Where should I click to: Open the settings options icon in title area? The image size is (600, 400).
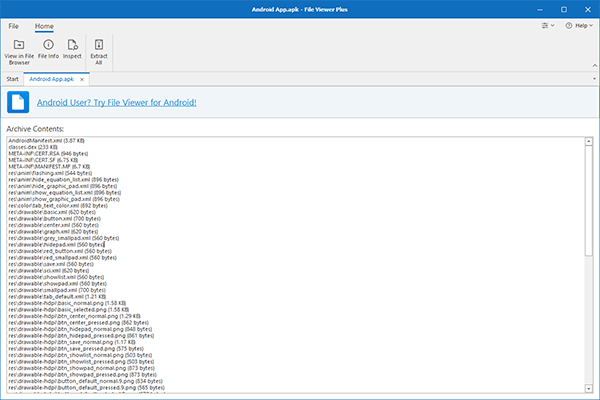pos(548,26)
